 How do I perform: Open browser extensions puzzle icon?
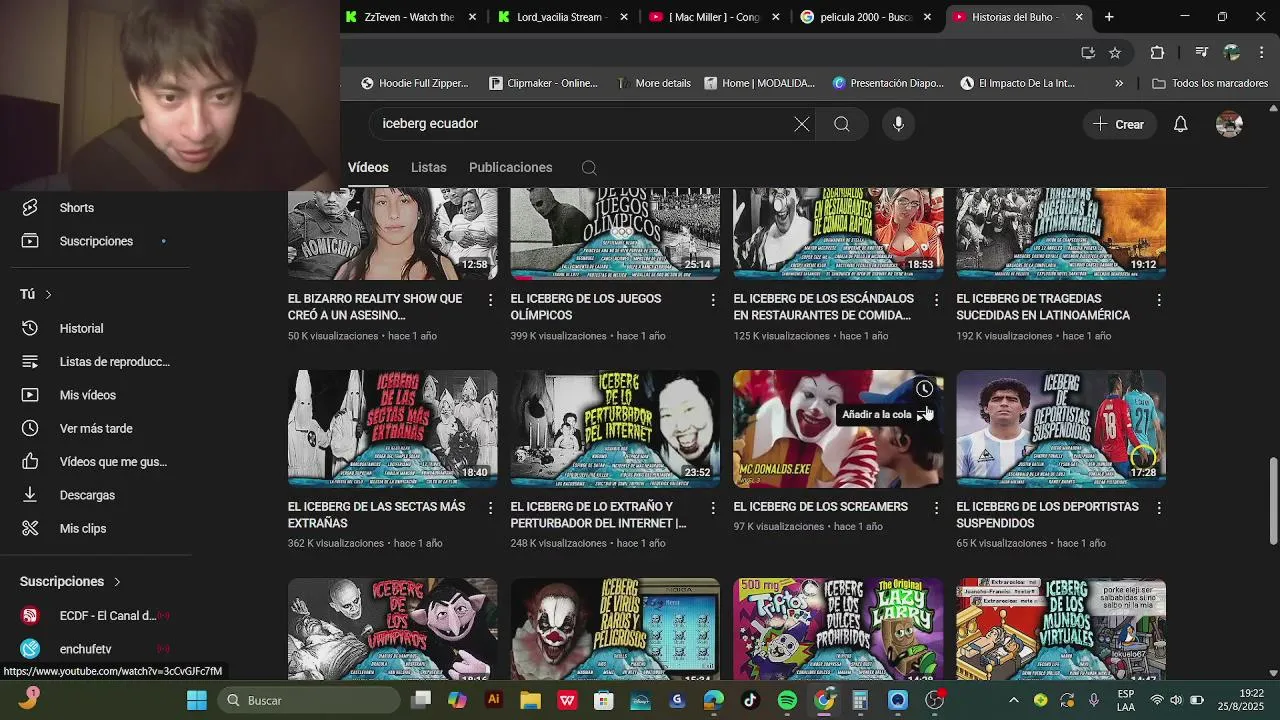click(x=1157, y=52)
